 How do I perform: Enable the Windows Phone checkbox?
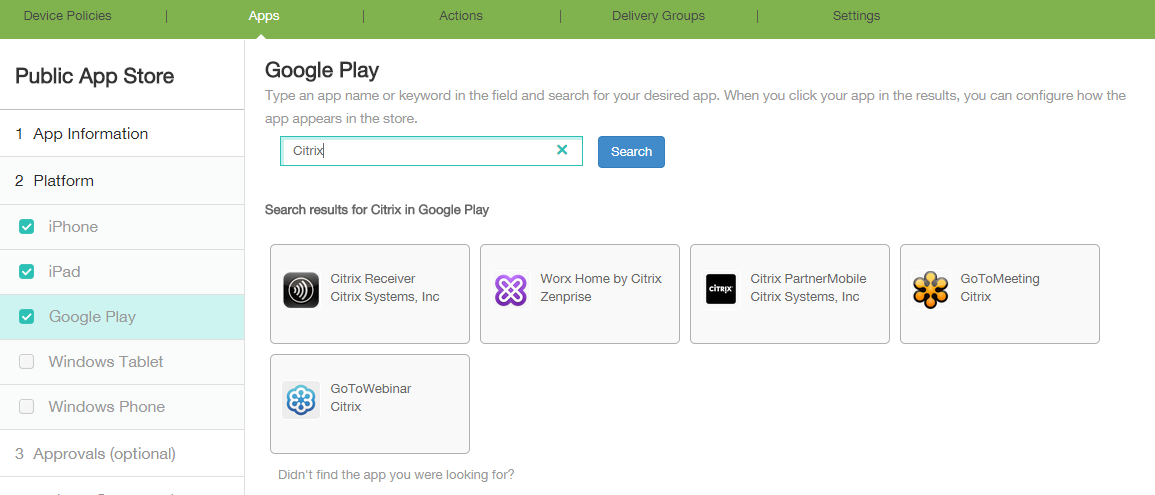pyautogui.click(x=27, y=407)
